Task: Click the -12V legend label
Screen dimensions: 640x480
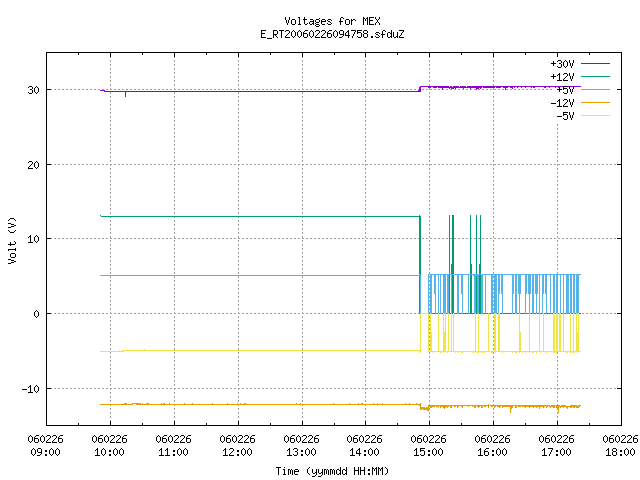Action: click(x=562, y=103)
